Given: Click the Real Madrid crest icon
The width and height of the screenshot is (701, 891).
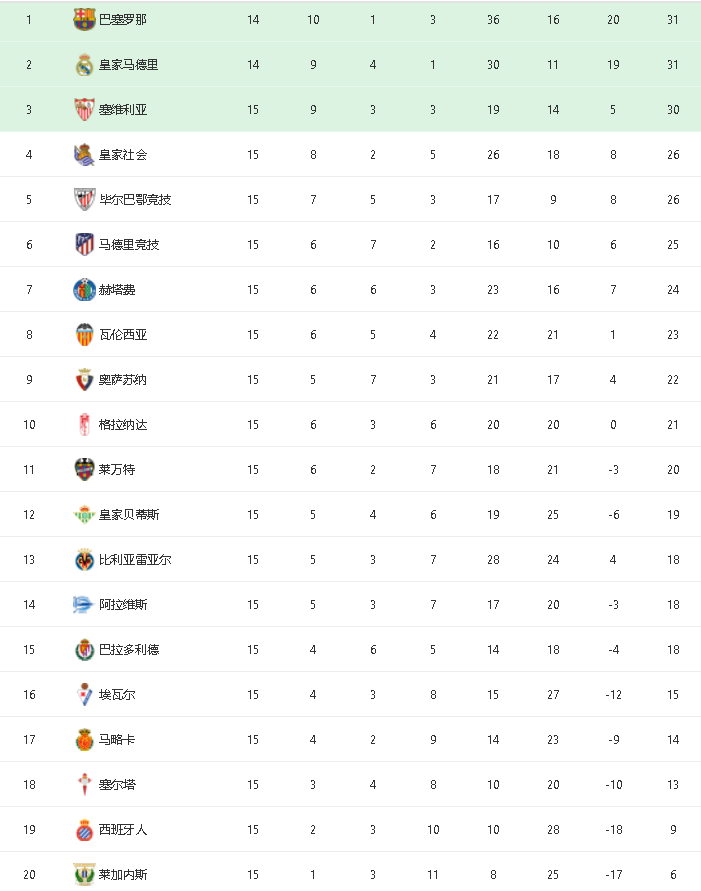Looking at the screenshot, I should click(84, 64).
